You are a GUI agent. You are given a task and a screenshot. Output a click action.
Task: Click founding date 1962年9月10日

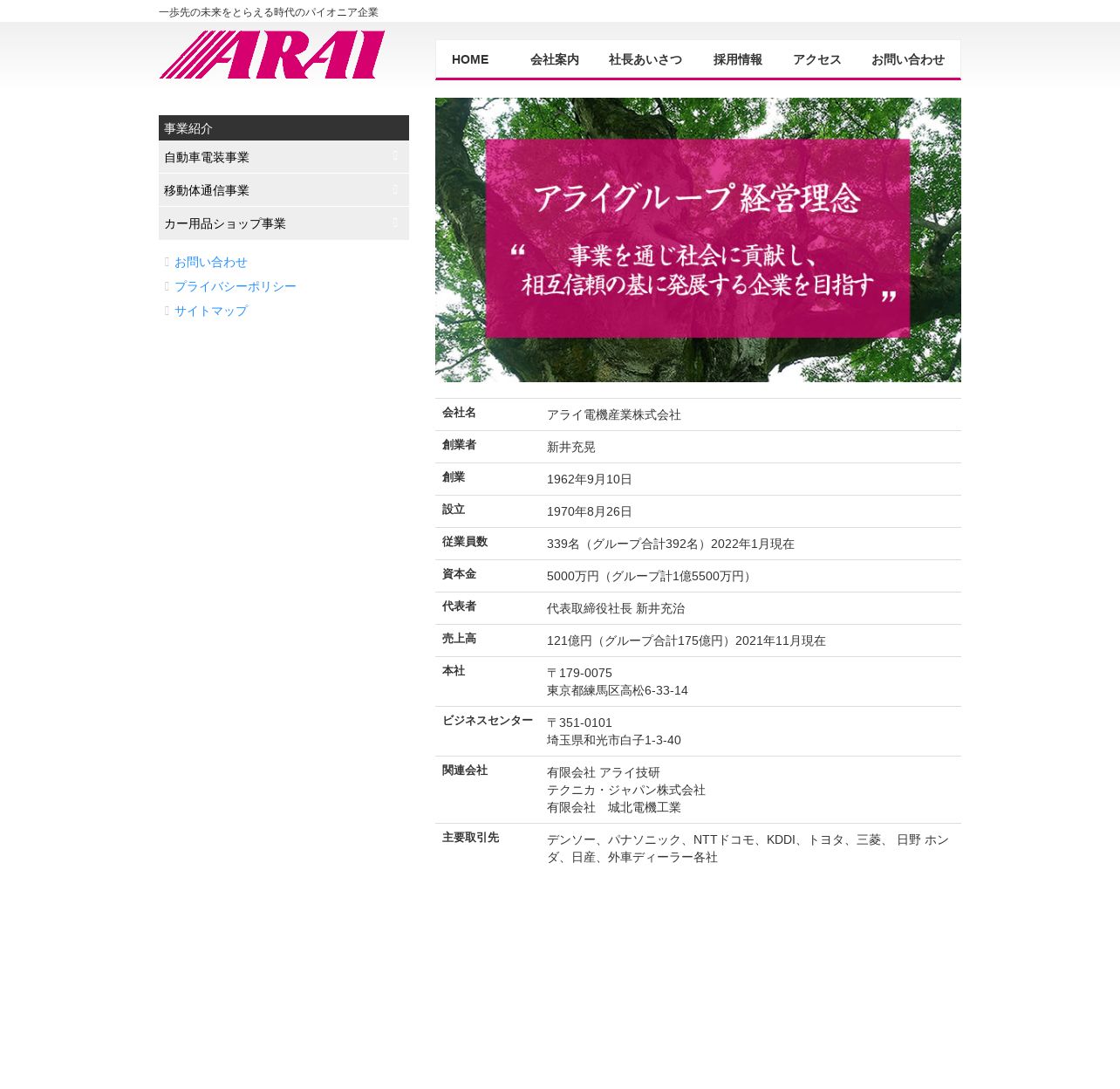pos(590,480)
